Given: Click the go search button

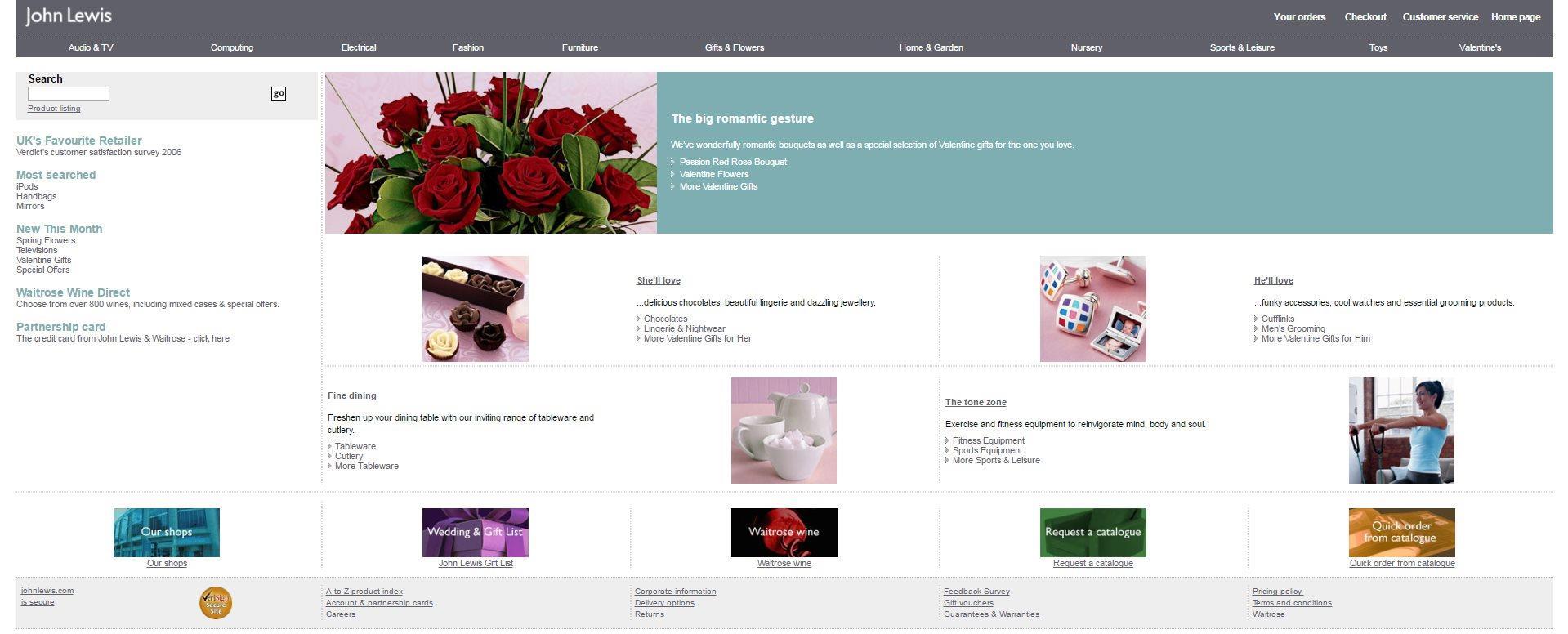Looking at the screenshot, I should [279, 94].
